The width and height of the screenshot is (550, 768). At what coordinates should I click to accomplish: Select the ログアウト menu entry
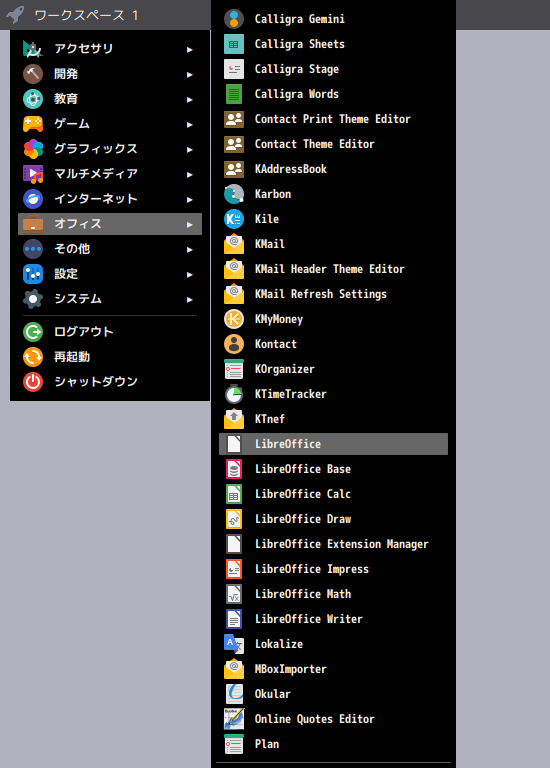(110, 332)
